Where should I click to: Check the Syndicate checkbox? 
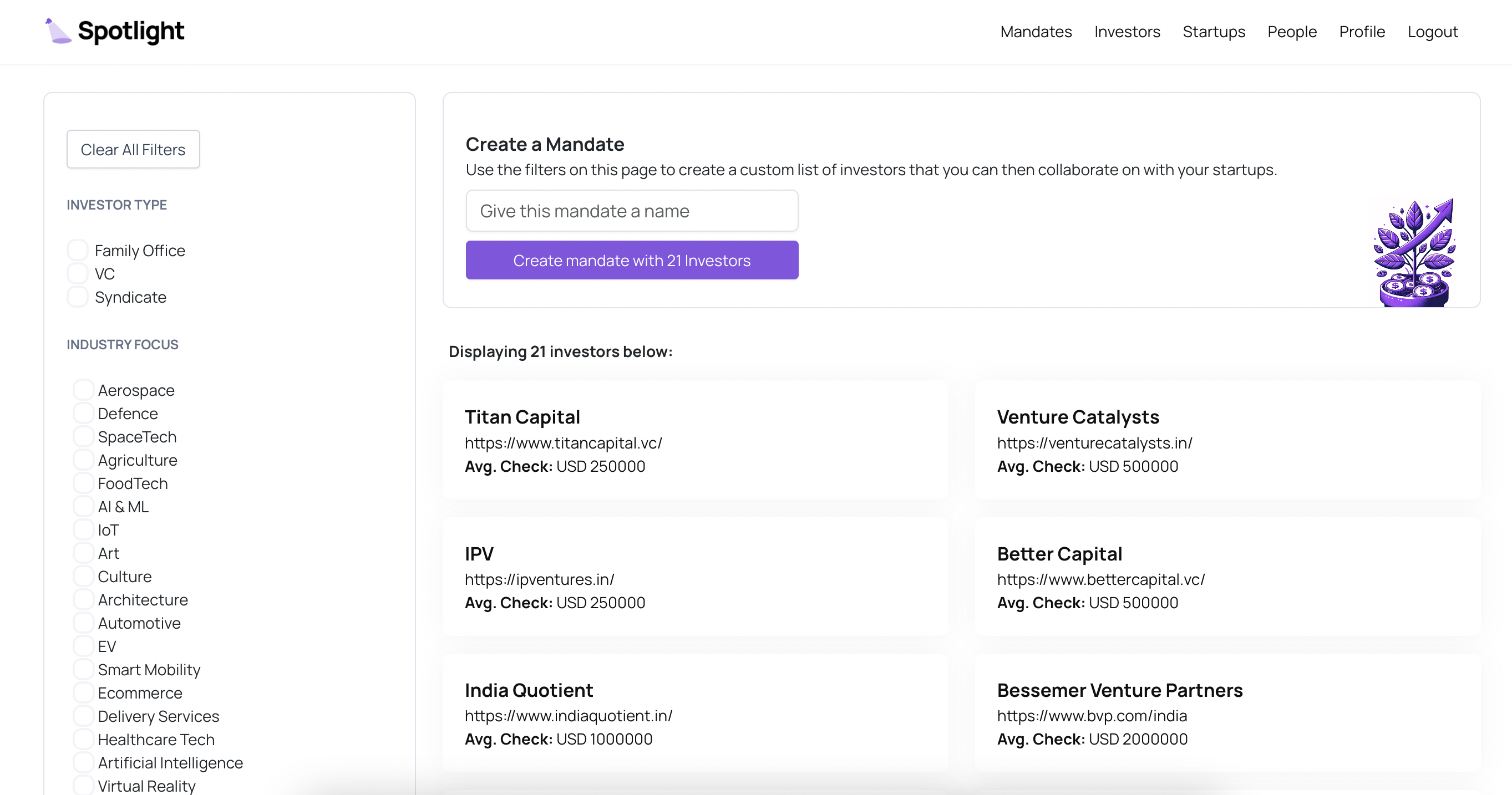77,296
